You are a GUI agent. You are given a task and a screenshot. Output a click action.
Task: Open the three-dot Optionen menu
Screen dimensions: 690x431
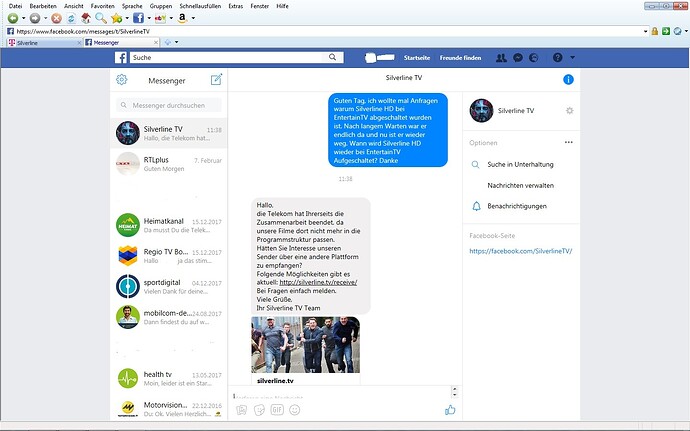tap(569, 142)
